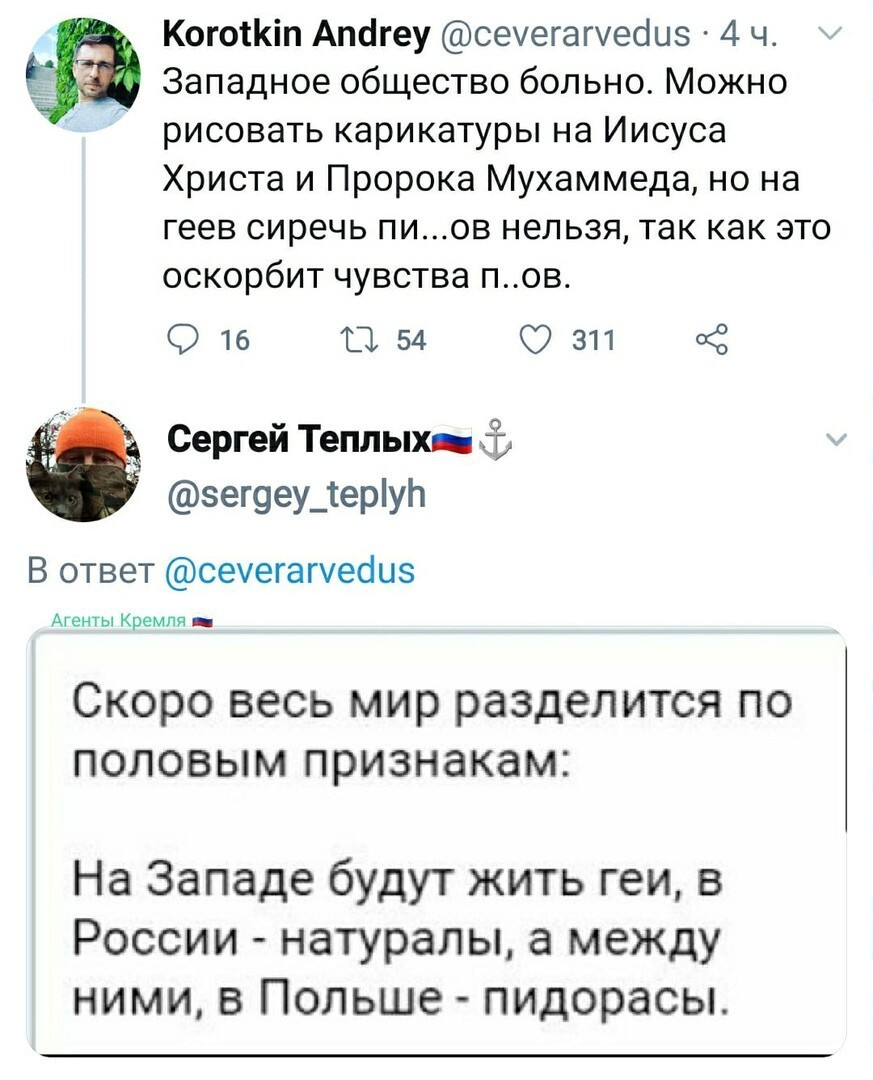This screenshot has height=1080, width=873.
Task: Click the anchor emoji beside Сергей Теплых
Action: [495, 439]
